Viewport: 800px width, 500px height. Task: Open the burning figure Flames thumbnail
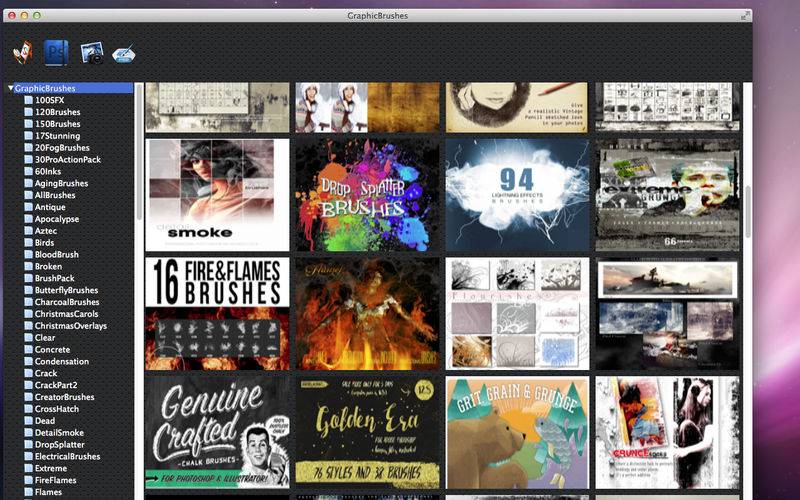pos(367,313)
